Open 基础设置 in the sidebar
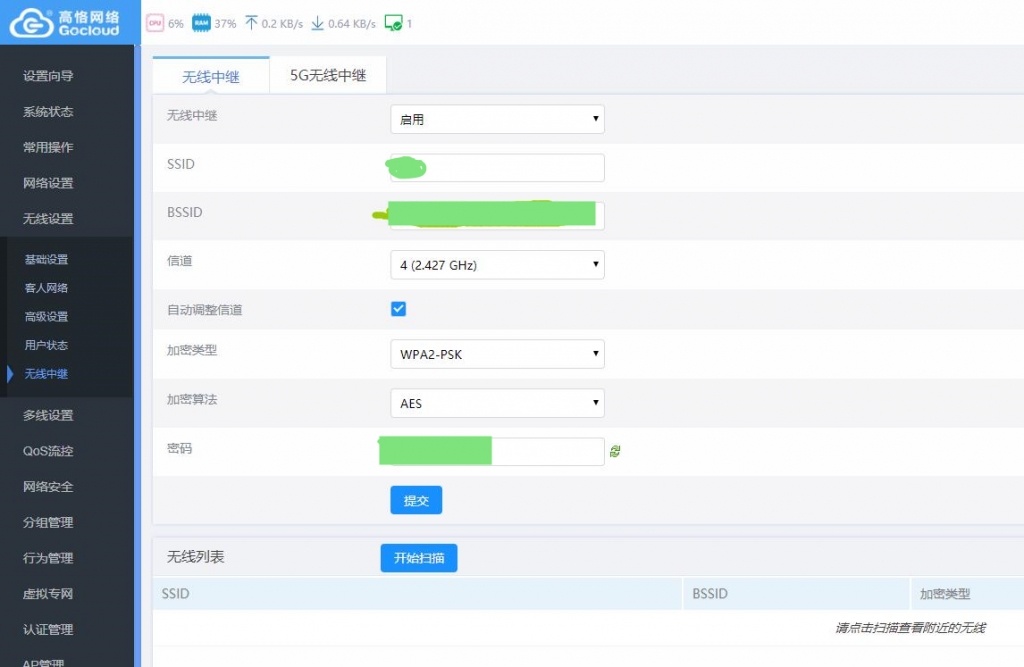 [47, 259]
